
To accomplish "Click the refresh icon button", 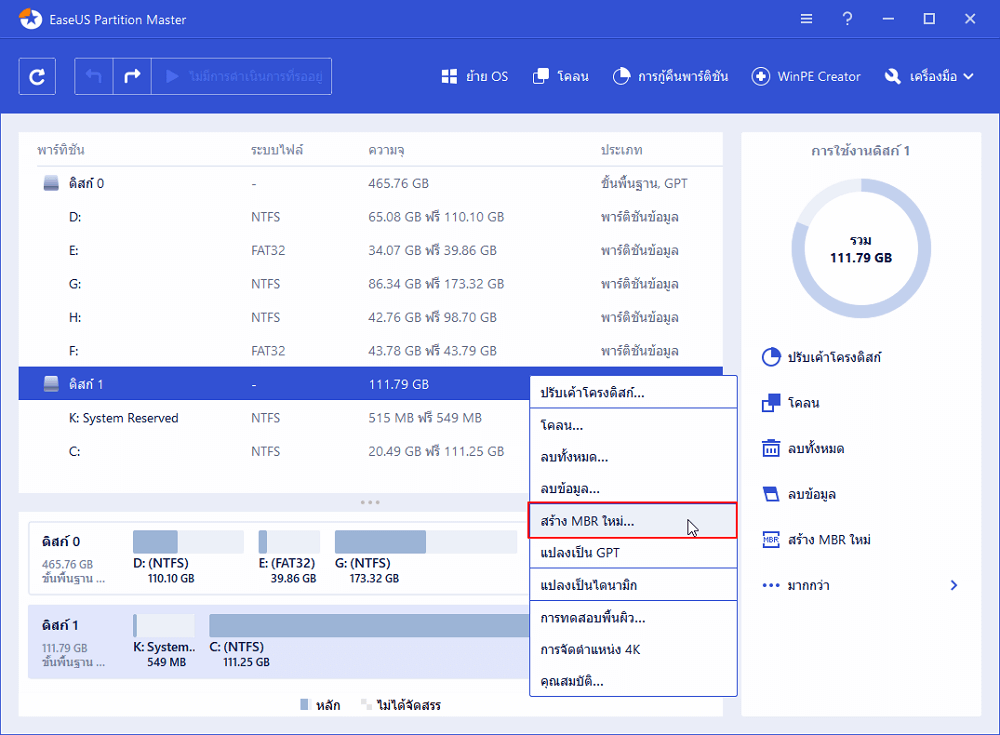I will click(37, 77).
